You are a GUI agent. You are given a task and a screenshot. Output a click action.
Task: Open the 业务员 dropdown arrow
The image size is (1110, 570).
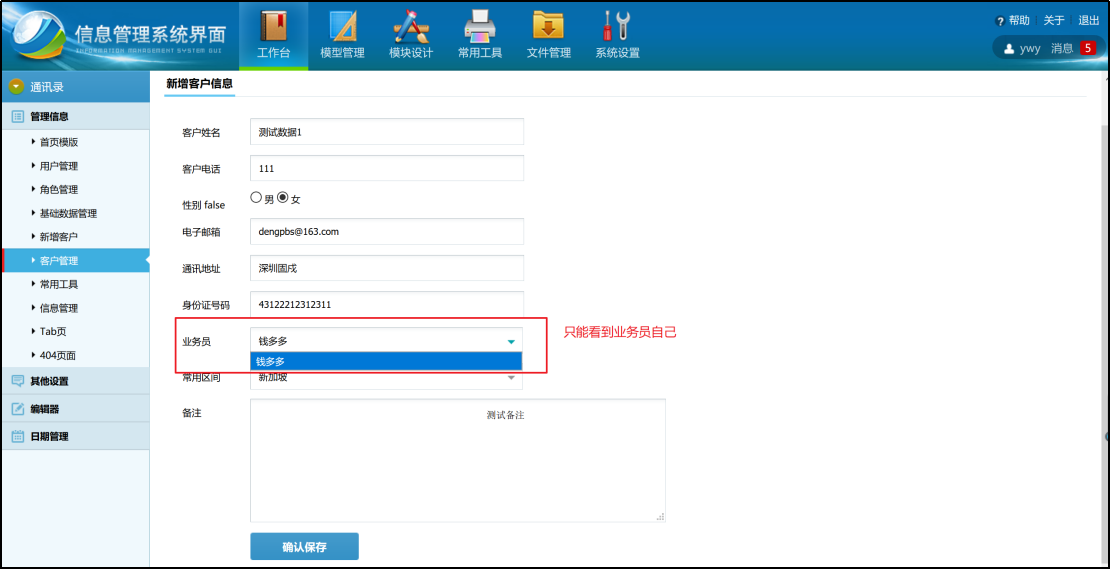click(x=511, y=341)
